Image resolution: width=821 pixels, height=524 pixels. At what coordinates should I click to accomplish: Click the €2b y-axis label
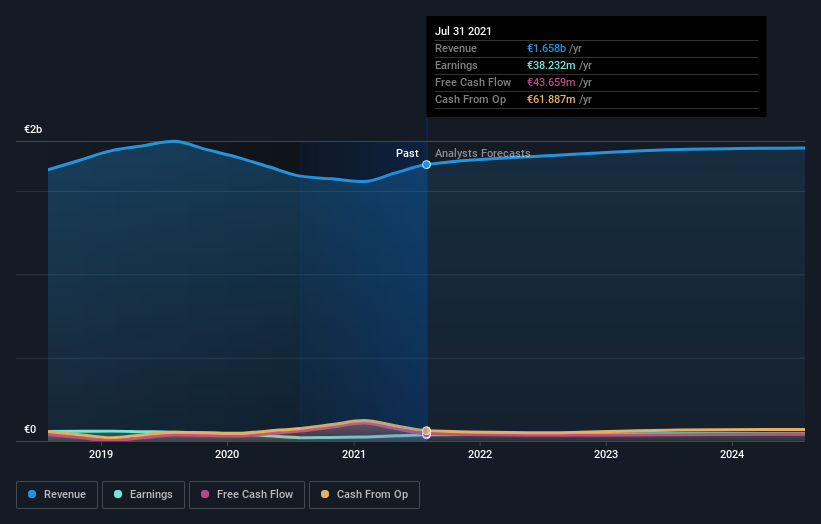pyautogui.click(x=33, y=129)
